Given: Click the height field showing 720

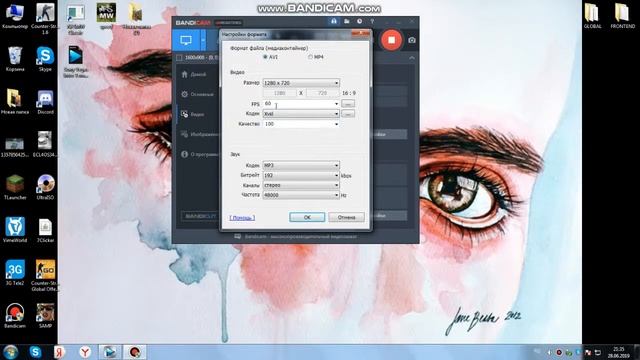Looking at the screenshot, I should coord(322,93).
